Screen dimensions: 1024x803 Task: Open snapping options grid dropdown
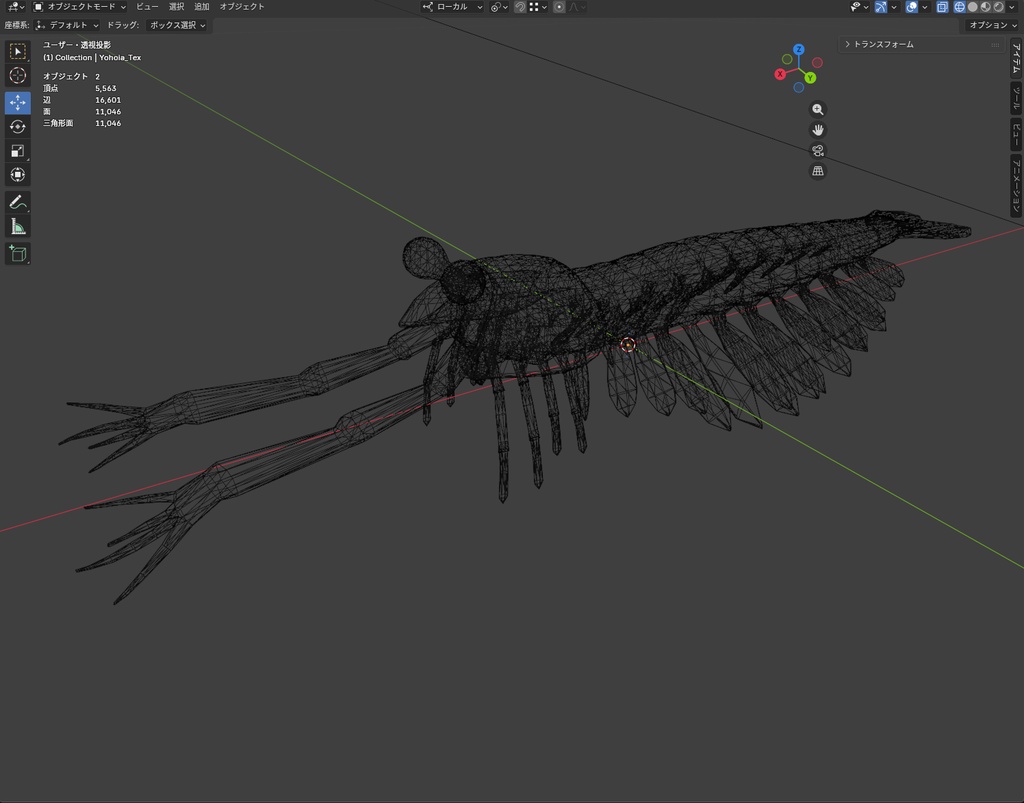point(538,7)
